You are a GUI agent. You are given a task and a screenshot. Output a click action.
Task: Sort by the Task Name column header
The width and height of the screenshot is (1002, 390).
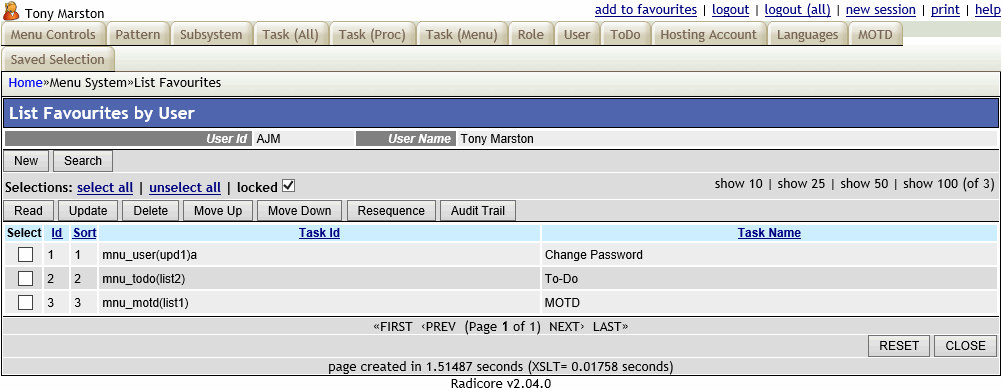pyautogui.click(x=769, y=233)
